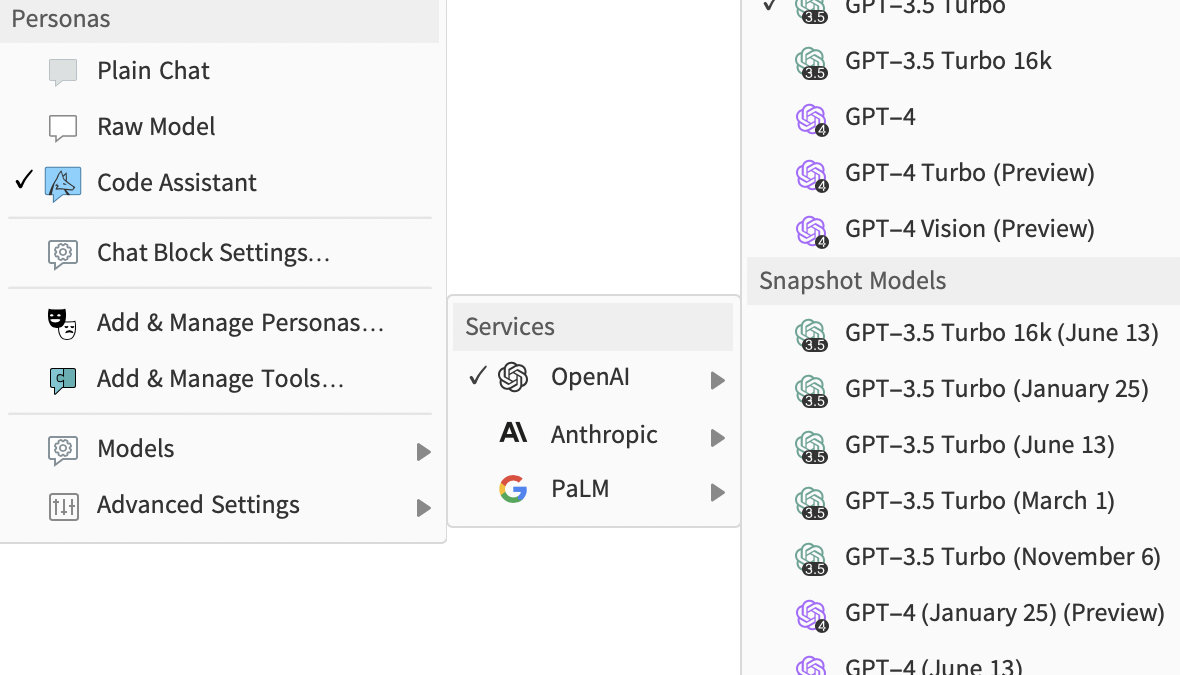Click the GPT-4 Vision (Preview) icon

click(x=811, y=231)
